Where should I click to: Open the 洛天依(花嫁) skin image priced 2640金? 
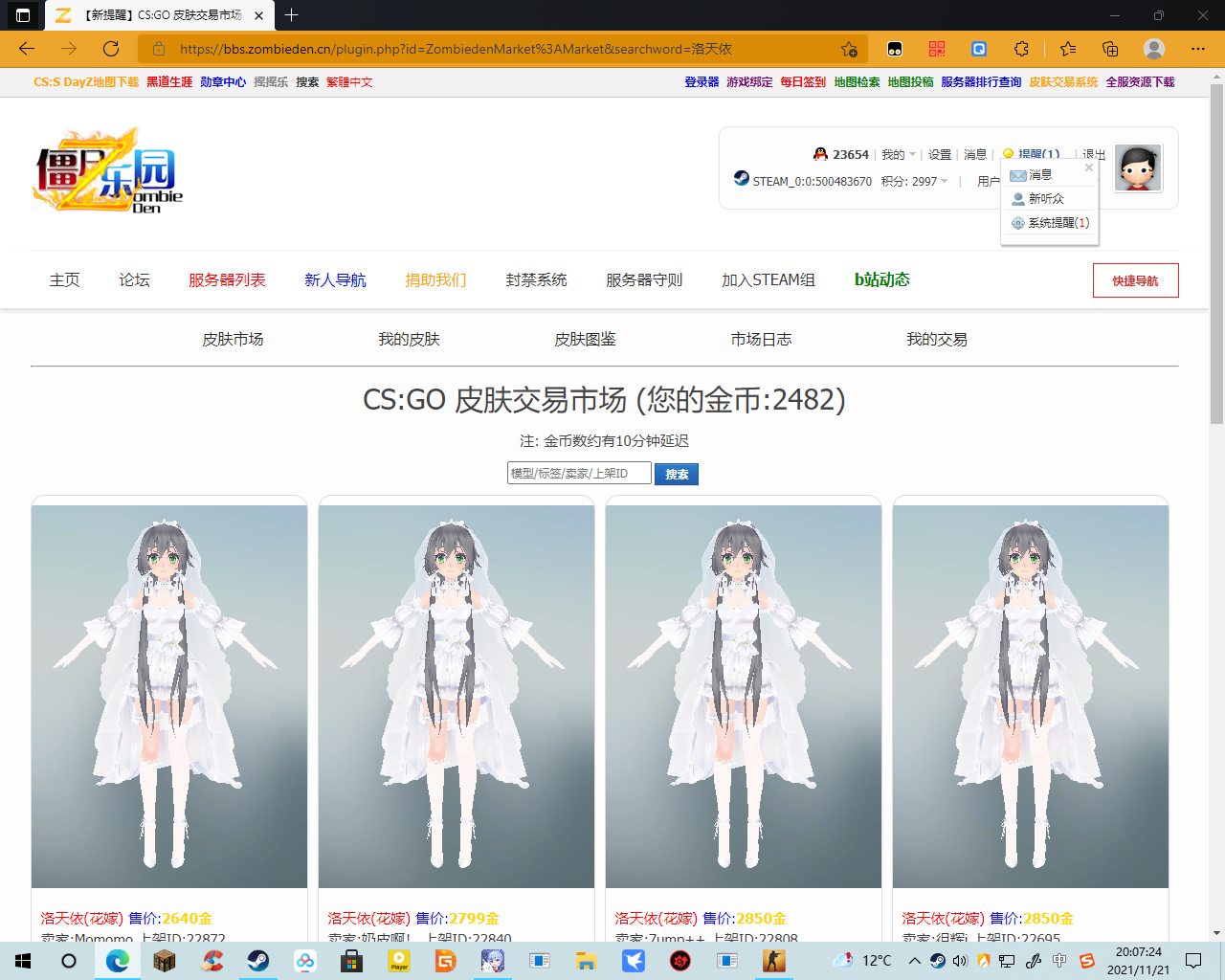tap(169, 697)
